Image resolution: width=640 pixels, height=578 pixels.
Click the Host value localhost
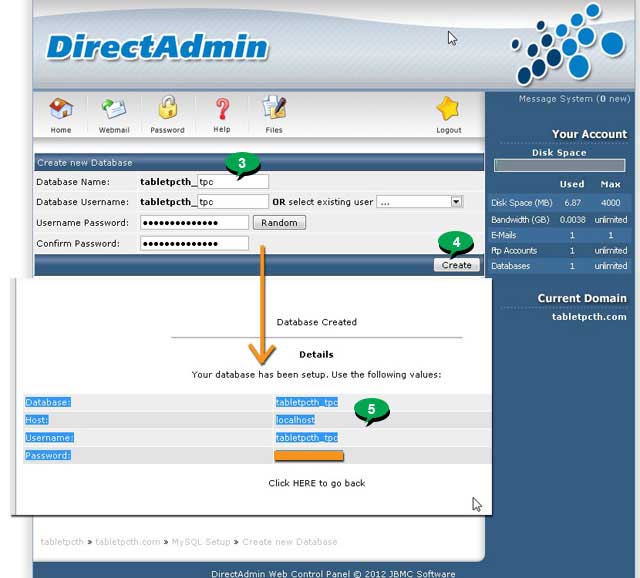(x=296, y=420)
